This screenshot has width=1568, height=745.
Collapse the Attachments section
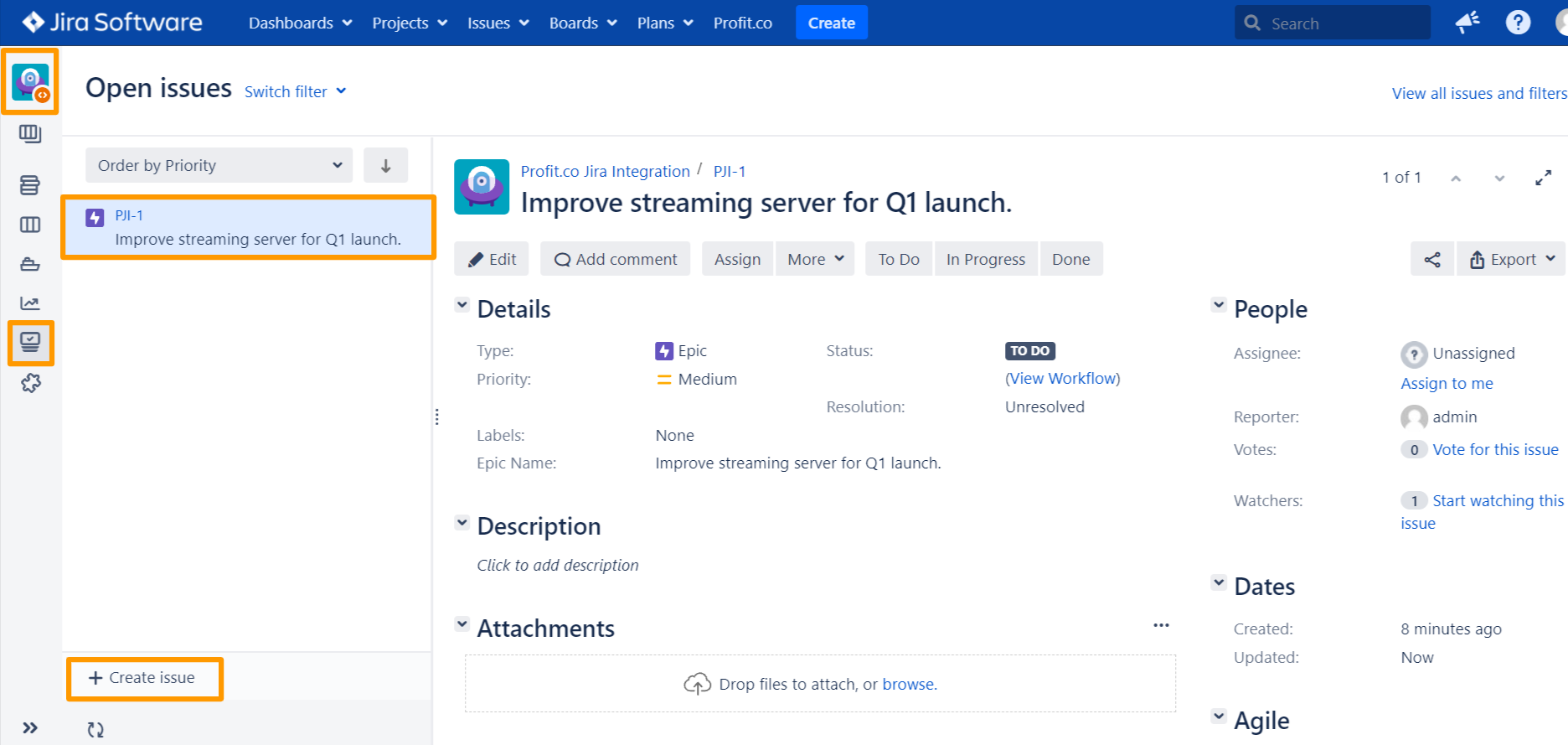point(462,623)
